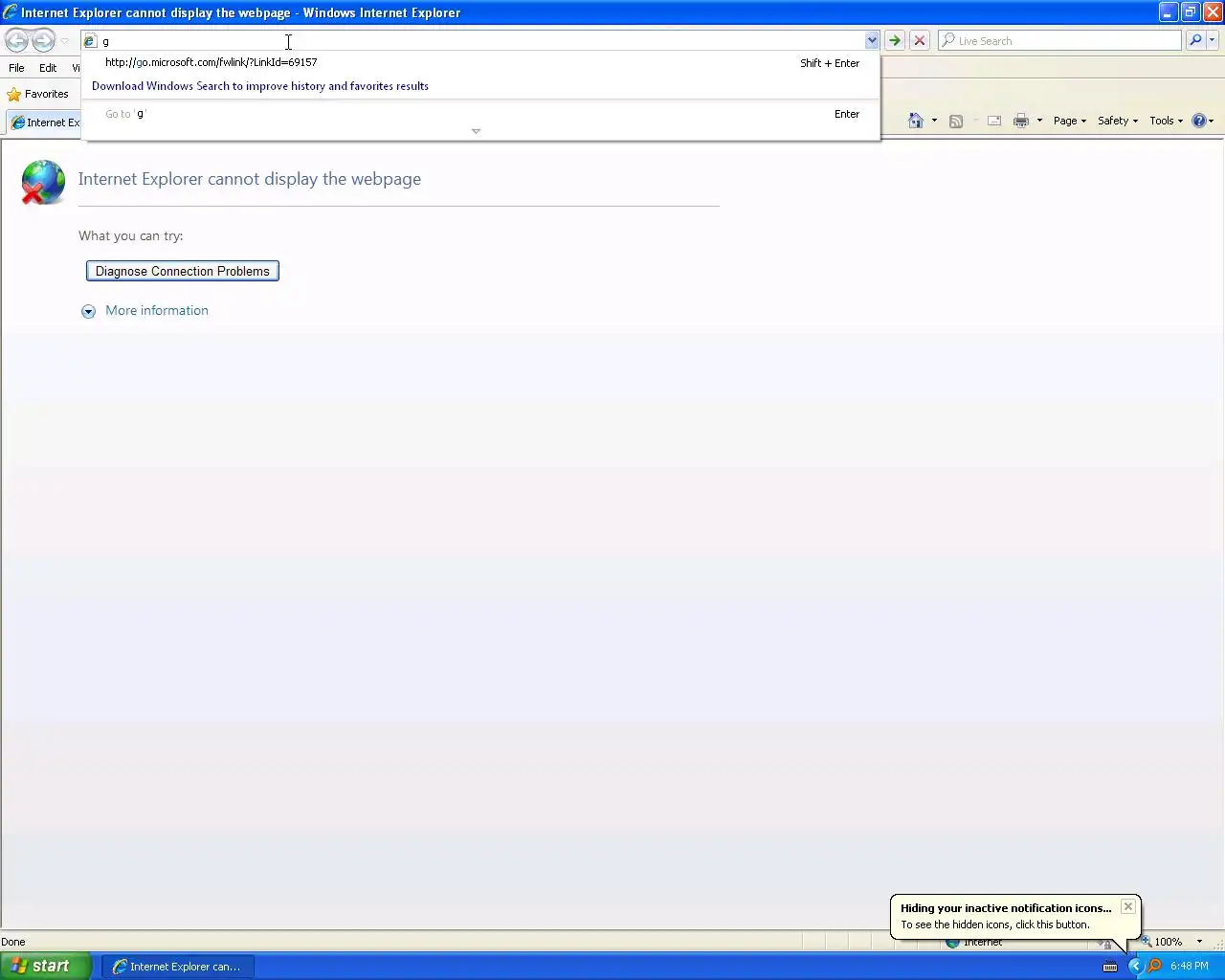The image size is (1225, 980).
Task: Go forward with the Forward arrow
Action: [43, 40]
